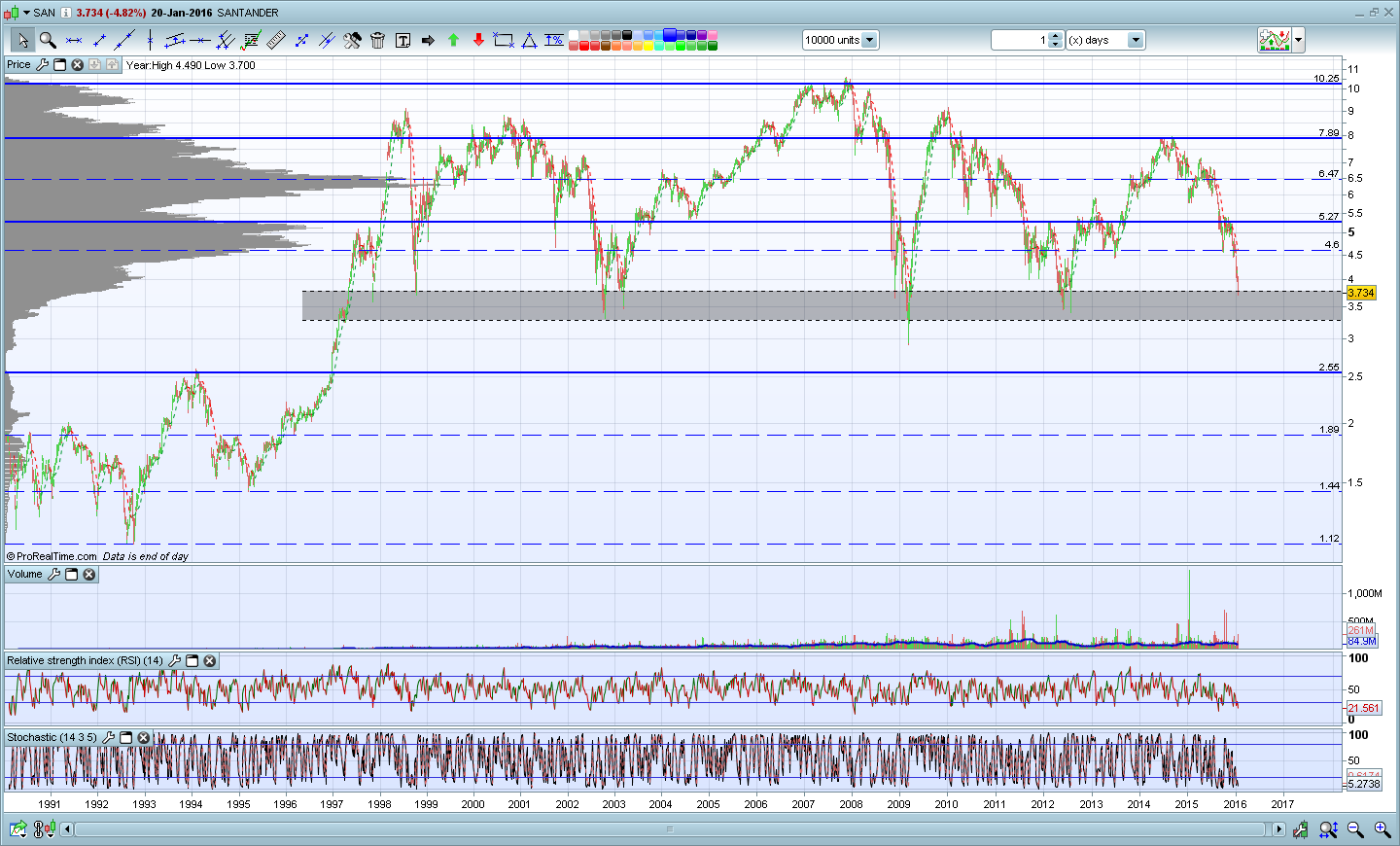Maximize the Price panel
The height and width of the screenshot is (846, 1400).
(x=59, y=65)
